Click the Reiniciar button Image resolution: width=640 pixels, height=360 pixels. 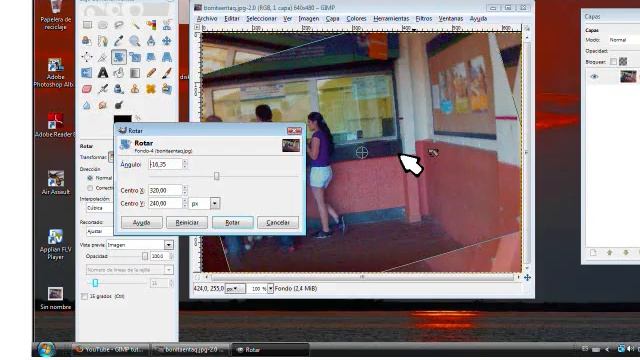187,222
